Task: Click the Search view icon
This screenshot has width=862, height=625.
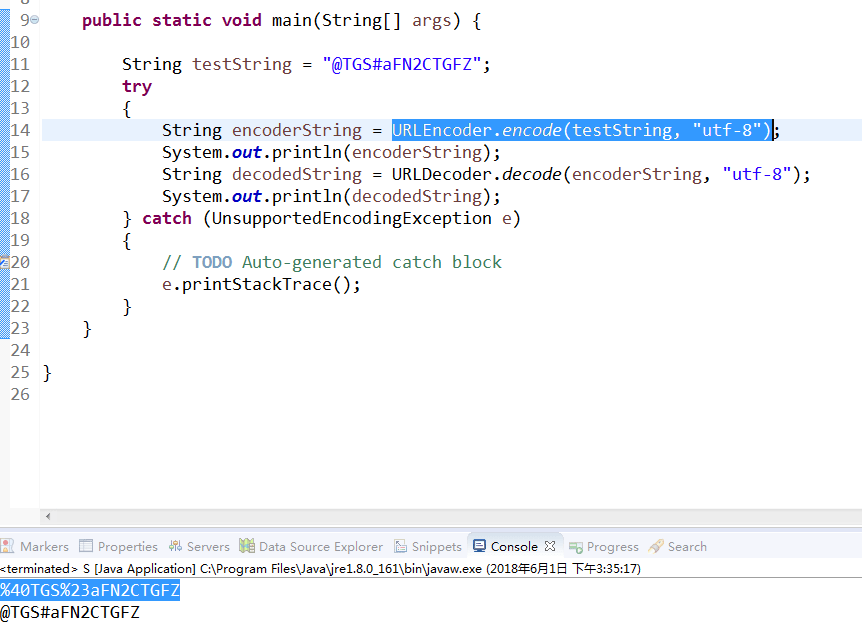Action: click(657, 546)
